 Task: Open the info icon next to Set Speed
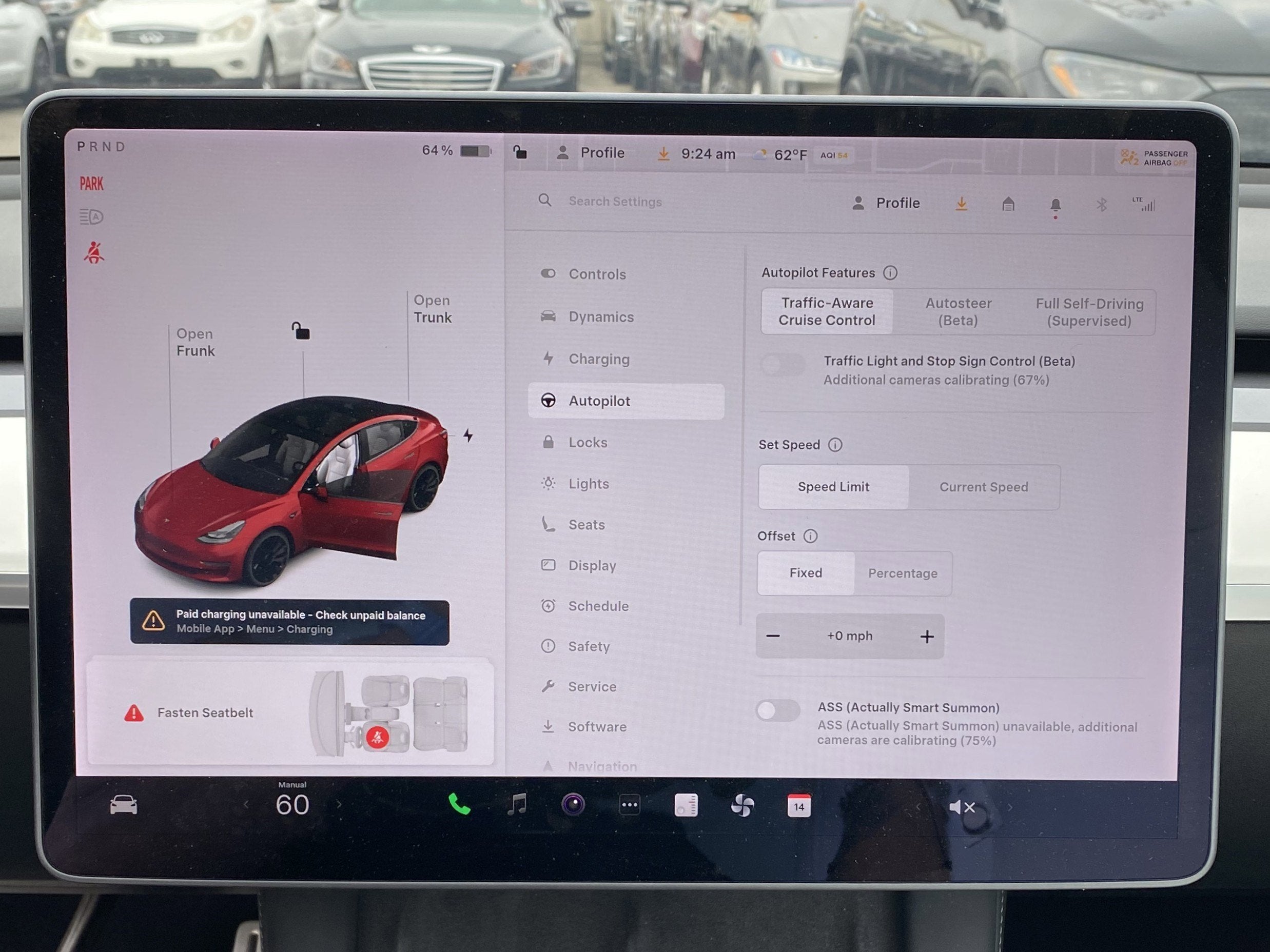click(835, 445)
